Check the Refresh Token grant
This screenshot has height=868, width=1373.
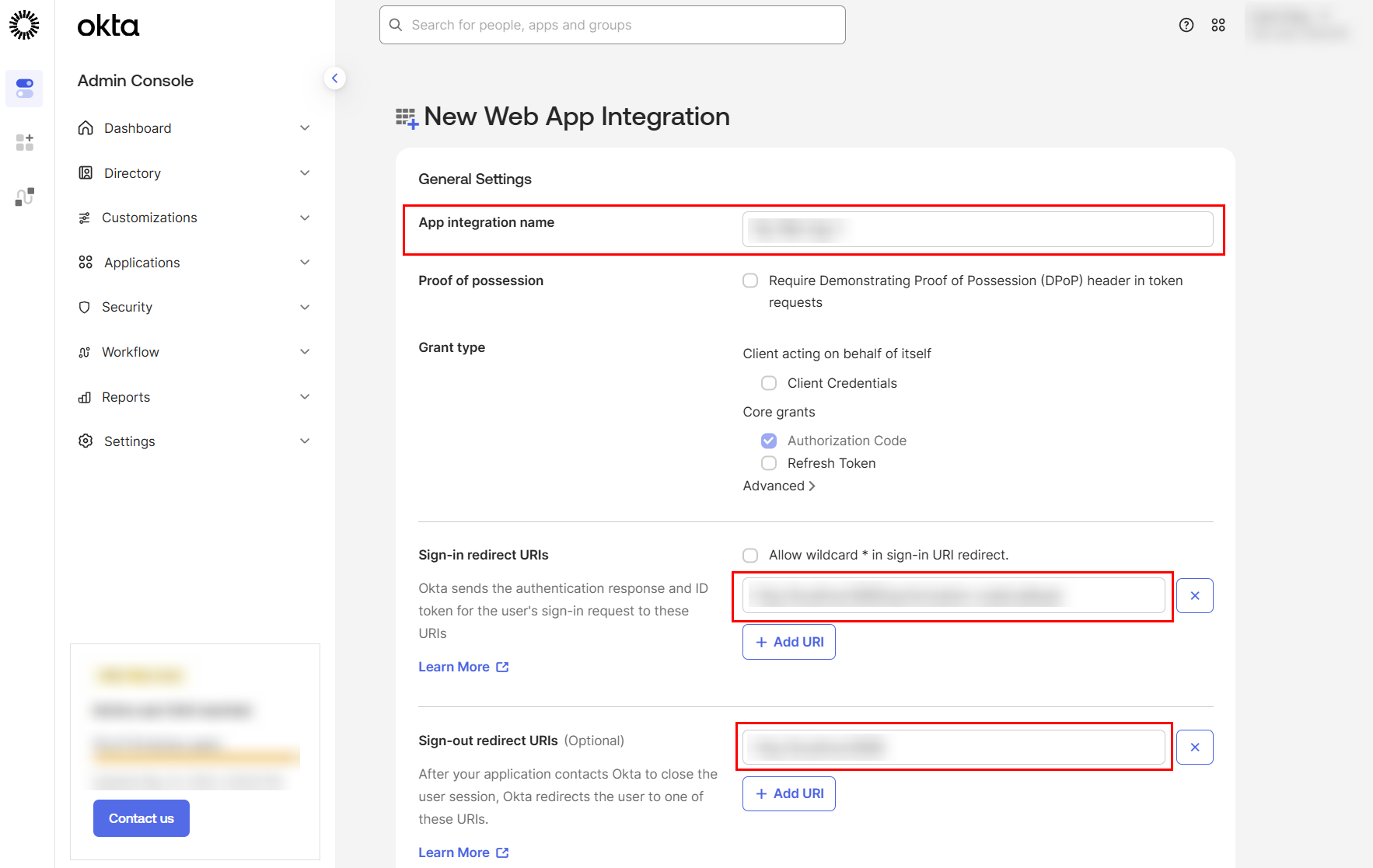(x=769, y=463)
